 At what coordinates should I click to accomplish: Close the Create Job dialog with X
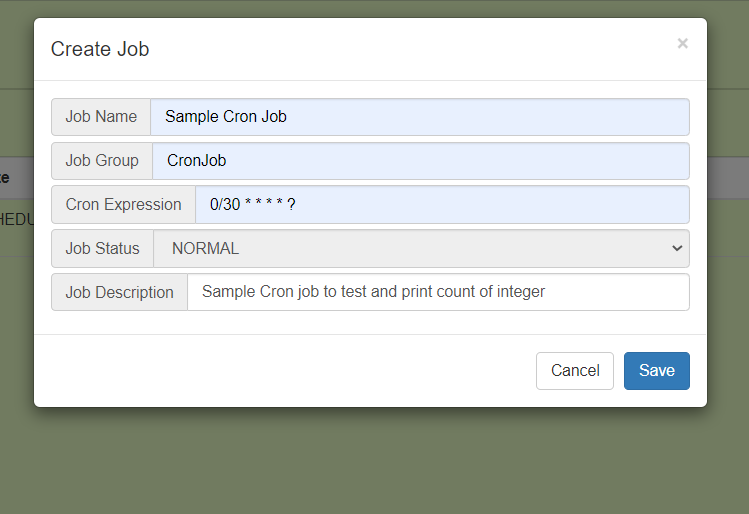click(682, 43)
